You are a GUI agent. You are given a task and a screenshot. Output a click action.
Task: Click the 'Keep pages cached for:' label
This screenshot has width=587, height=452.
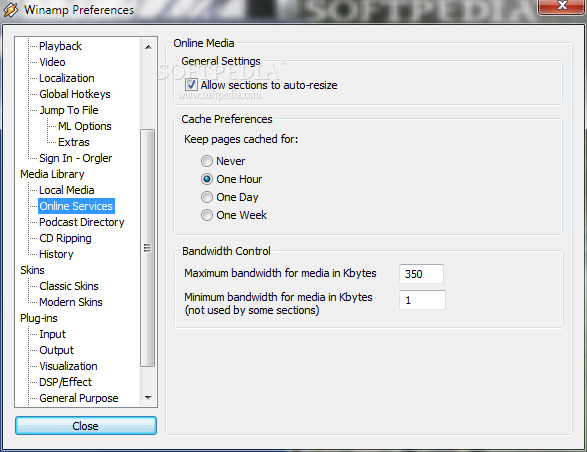pyautogui.click(x=241, y=139)
